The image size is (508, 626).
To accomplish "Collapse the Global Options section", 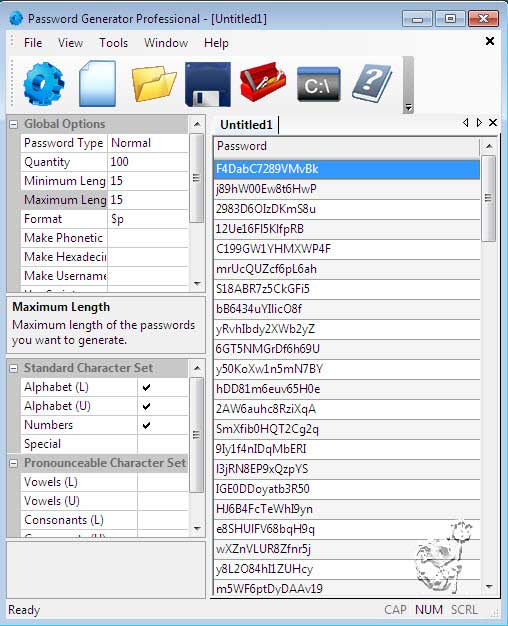I will [x=13, y=124].
